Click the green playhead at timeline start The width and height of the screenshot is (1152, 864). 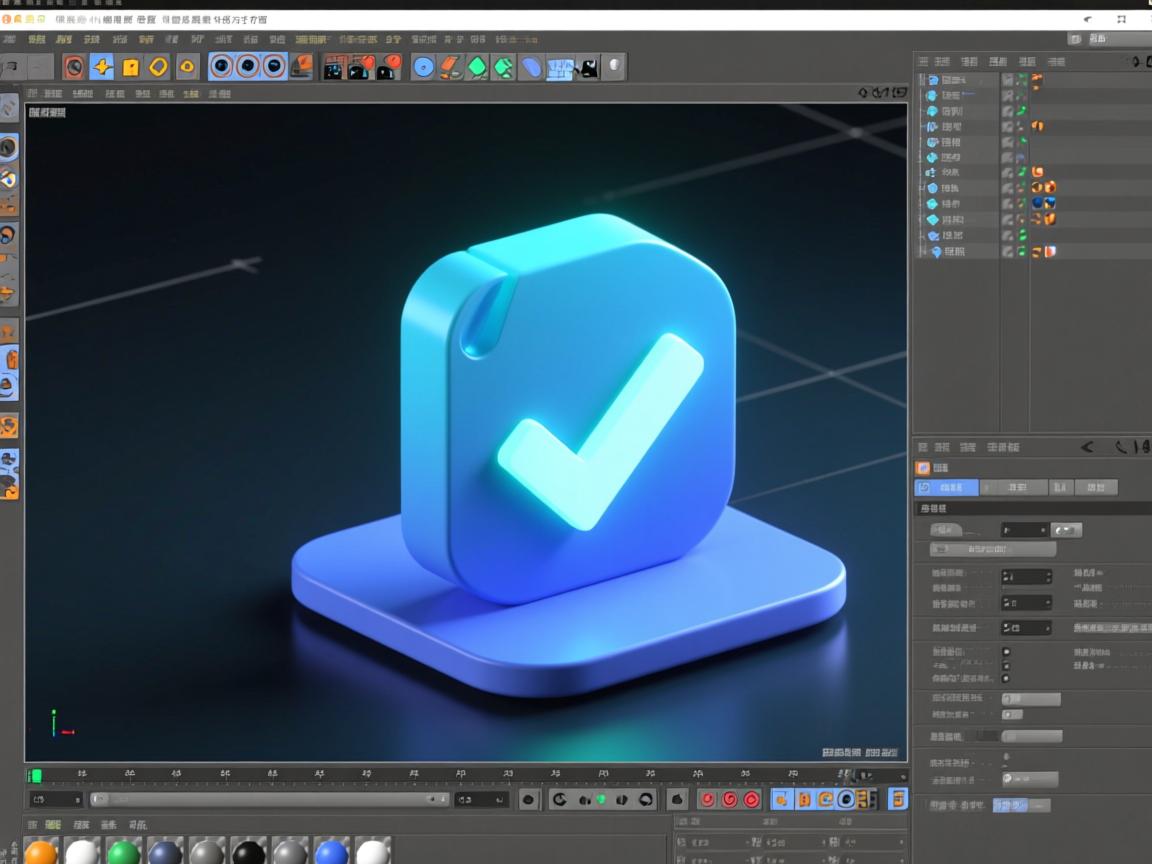[x=35, y=775]
